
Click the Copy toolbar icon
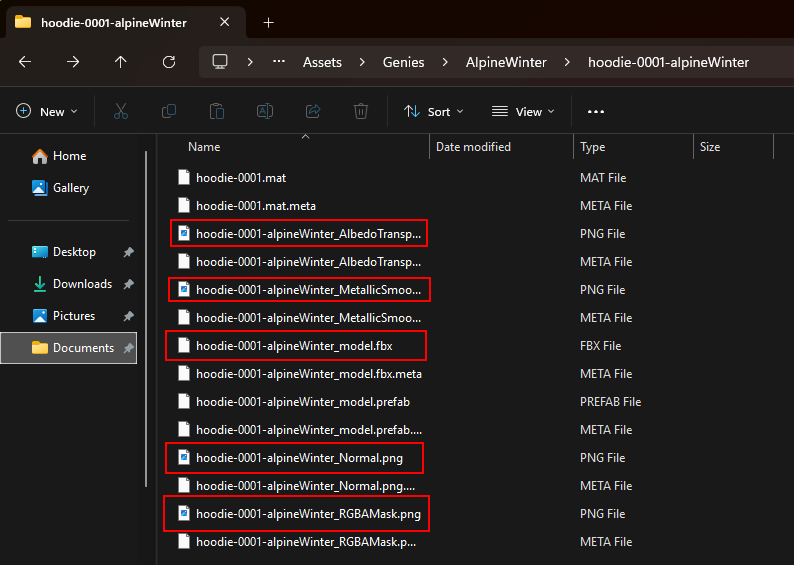coord(169,111)
